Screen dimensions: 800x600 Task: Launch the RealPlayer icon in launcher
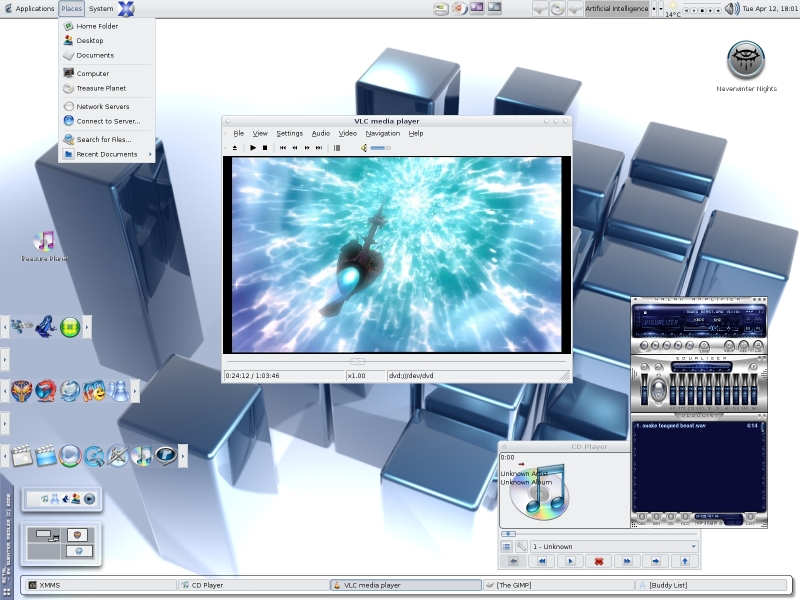pyautogui.click(x=166, y=456)
